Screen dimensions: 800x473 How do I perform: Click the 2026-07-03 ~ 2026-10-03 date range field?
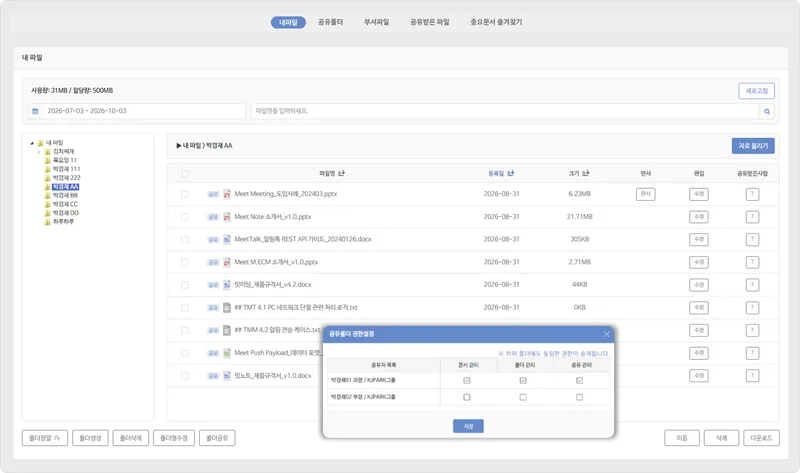[x=137, y=111]
